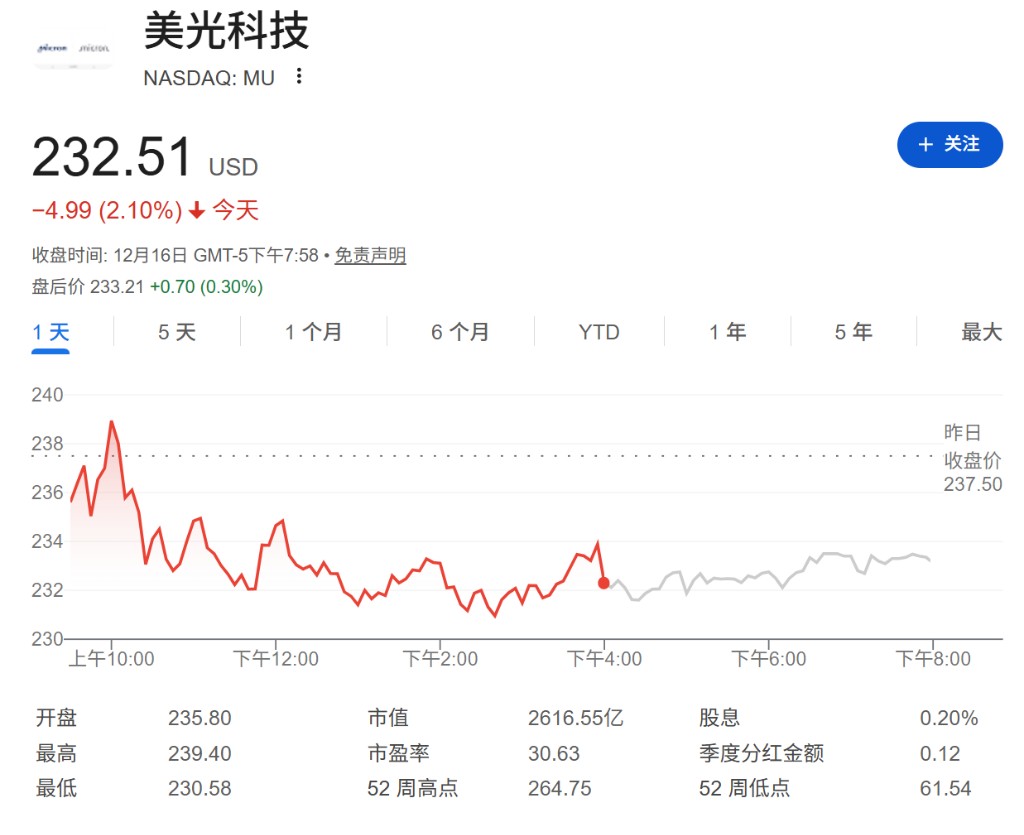
Task: Switch to the 5 天 chart tab
Action: coord(177,332)
